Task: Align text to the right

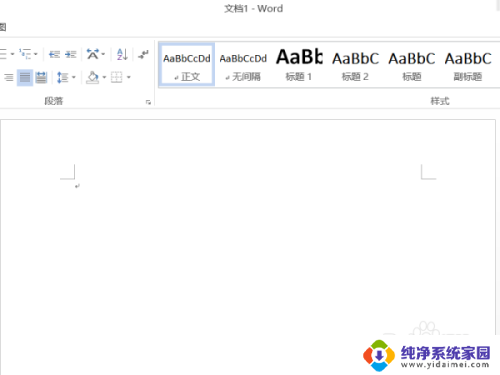Action: [9, 78]
